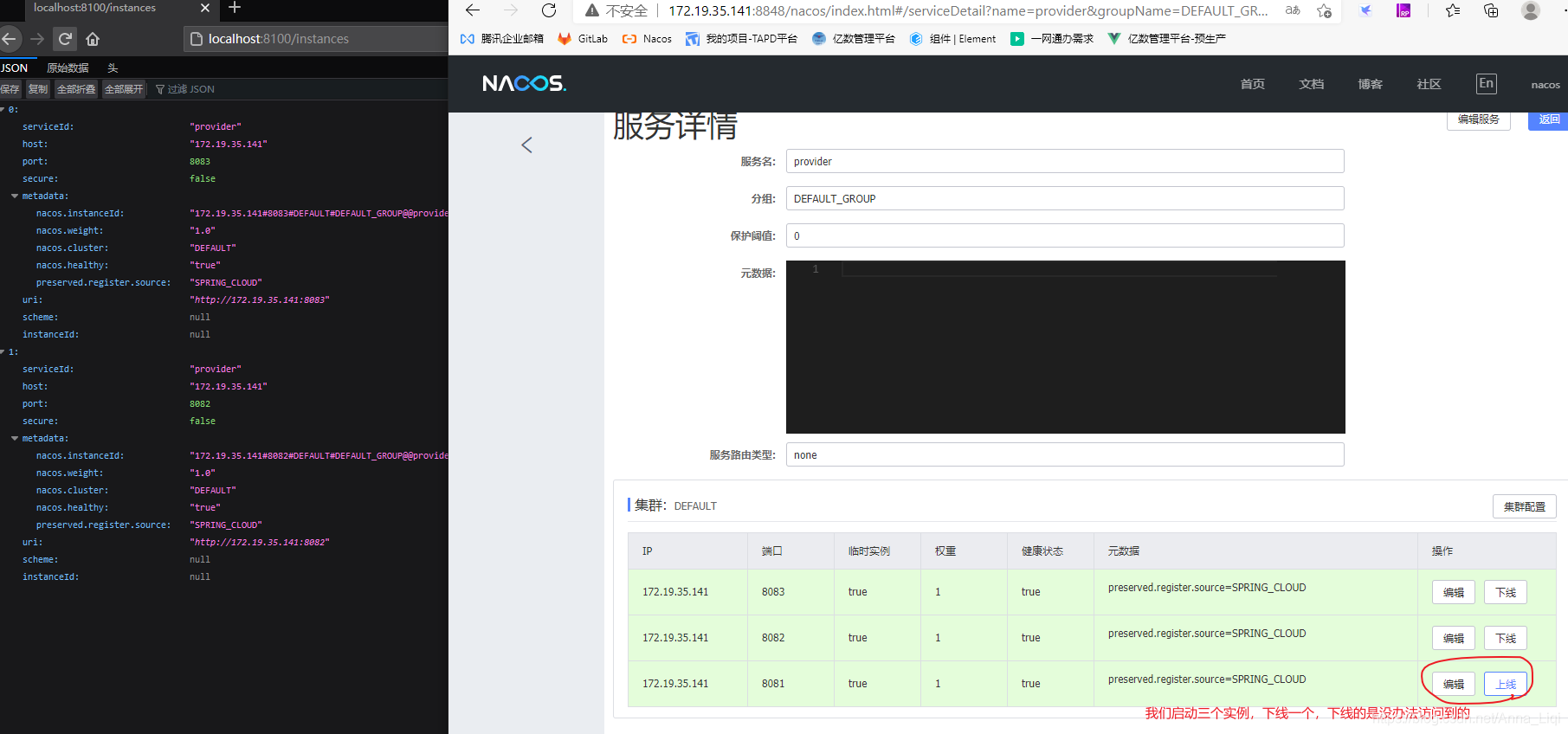The height and width of the screenshot is (734, 1568).
Task: Open the blue bird extension icon
Action: (1365, 10)
